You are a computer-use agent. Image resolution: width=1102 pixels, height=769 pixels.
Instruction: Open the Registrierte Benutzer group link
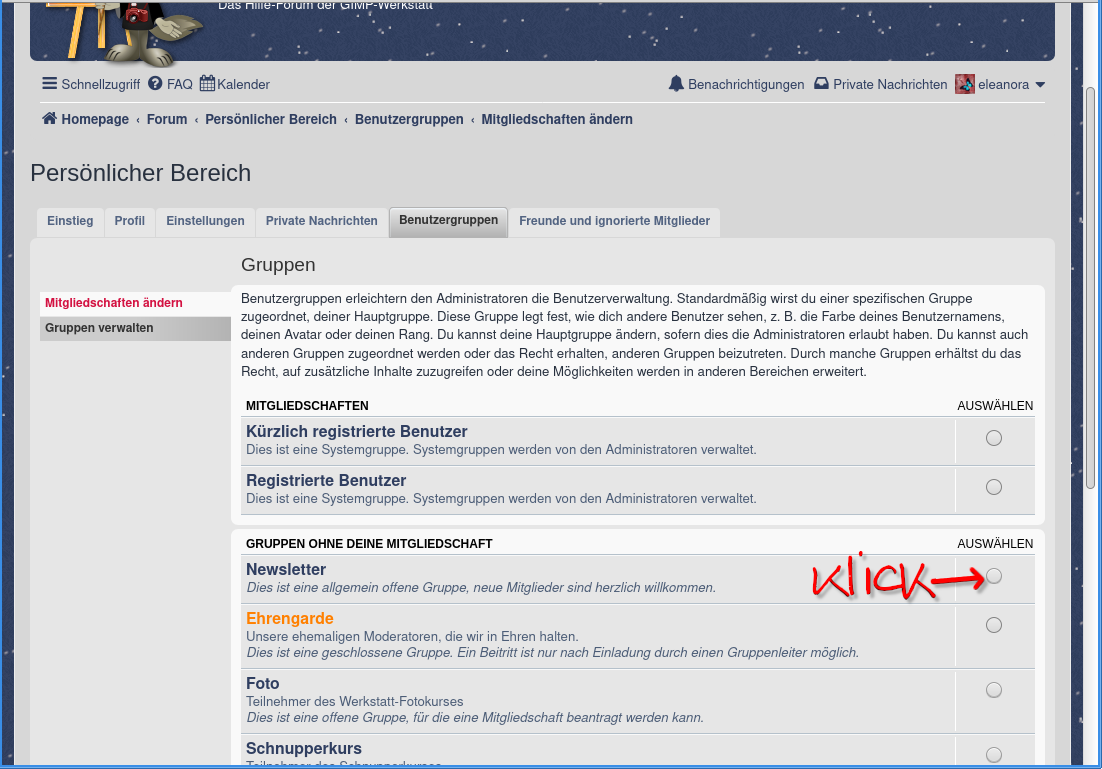326,481
